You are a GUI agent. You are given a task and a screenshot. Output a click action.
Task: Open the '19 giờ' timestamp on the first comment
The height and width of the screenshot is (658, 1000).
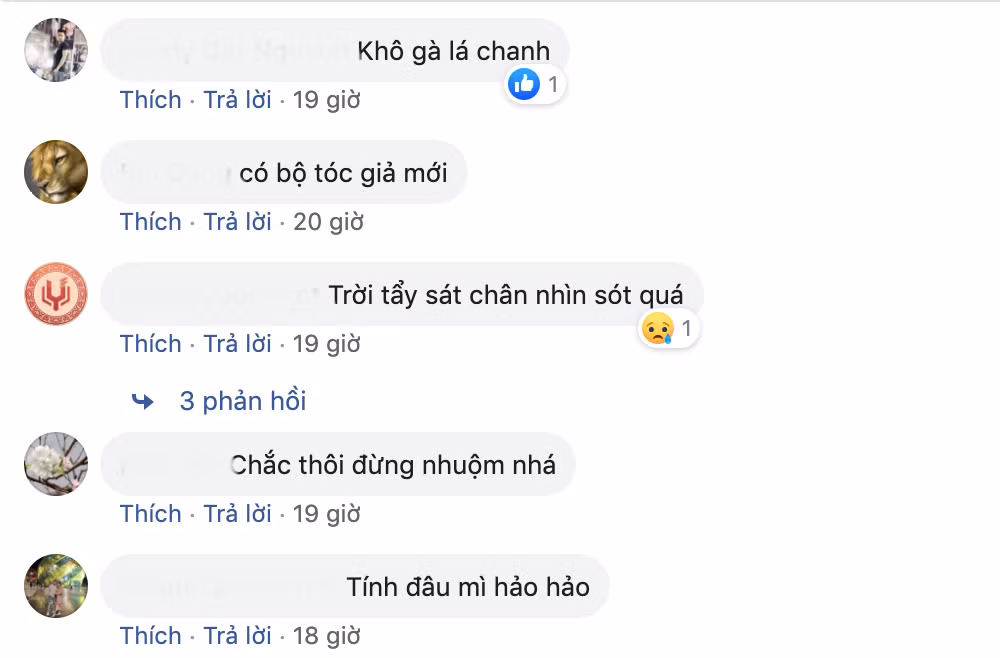pyautogui.click(x=332, y=100)
